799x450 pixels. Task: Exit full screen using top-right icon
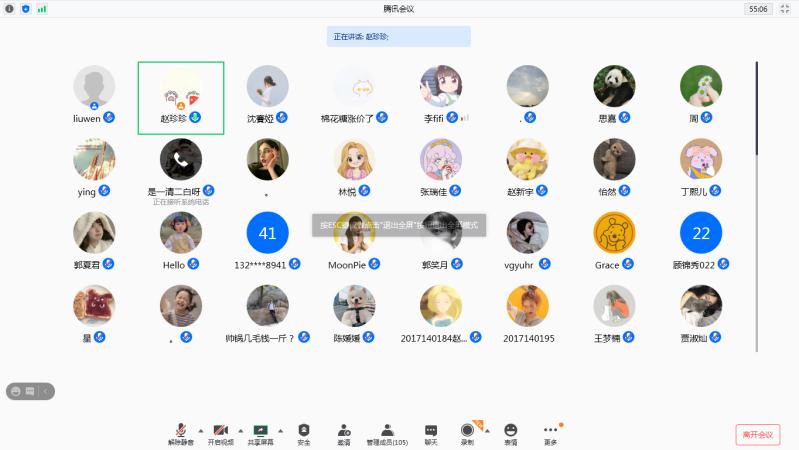tap(784, 9)
